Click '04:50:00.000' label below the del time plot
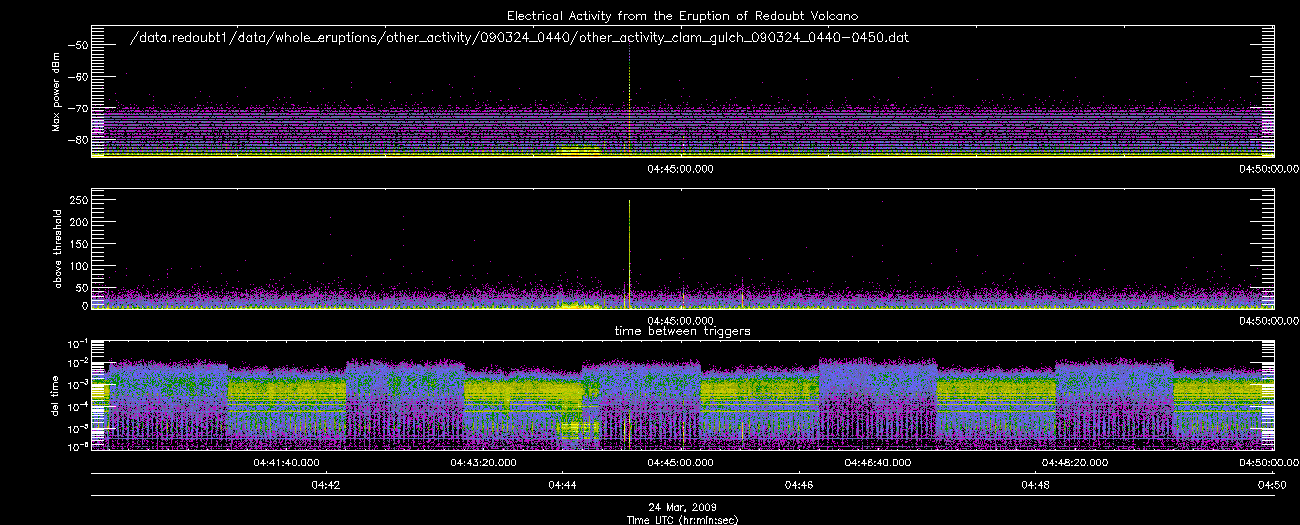The image size is (1300, 525). (x=1271, y=463)
